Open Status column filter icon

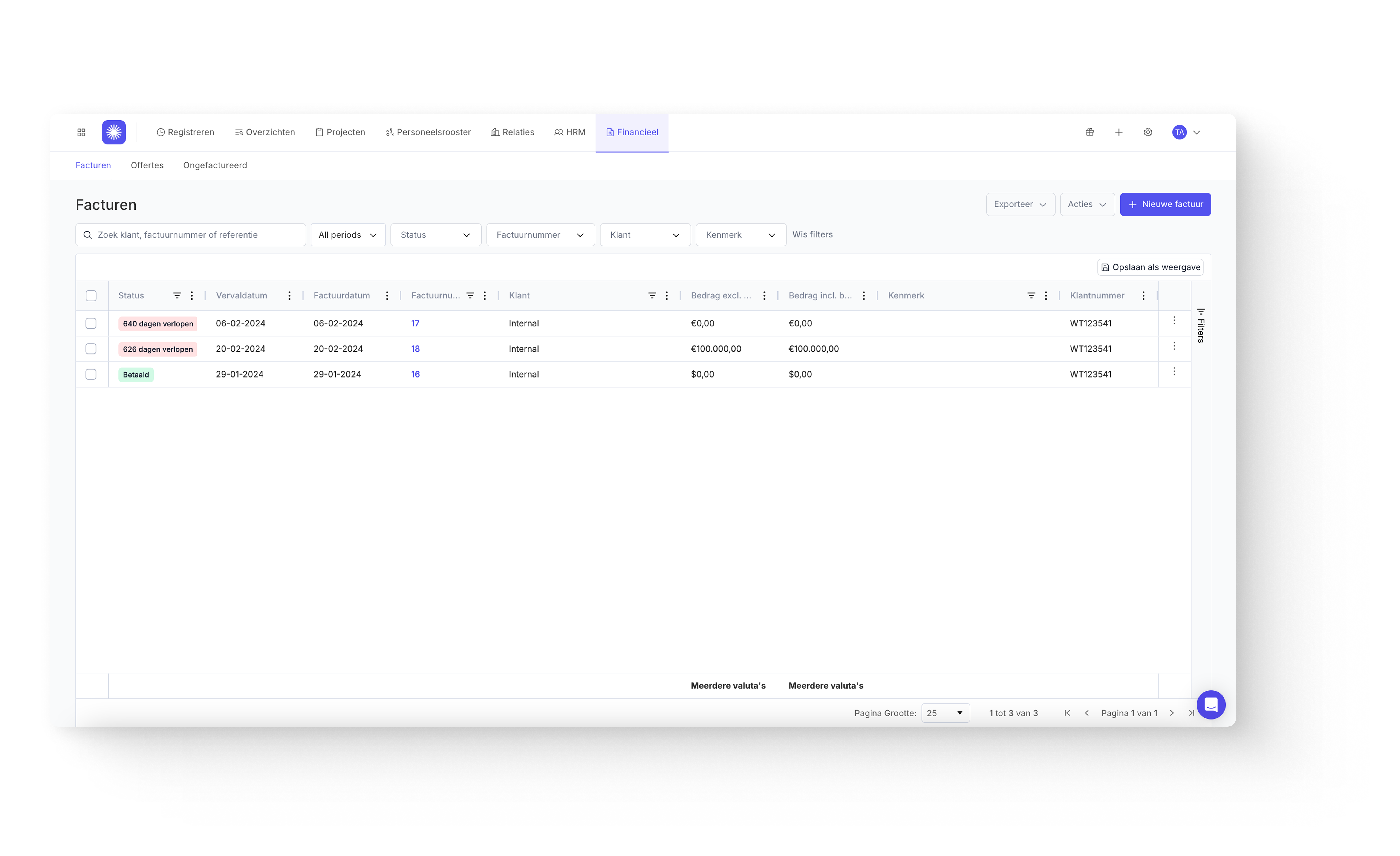coord(177,295)
